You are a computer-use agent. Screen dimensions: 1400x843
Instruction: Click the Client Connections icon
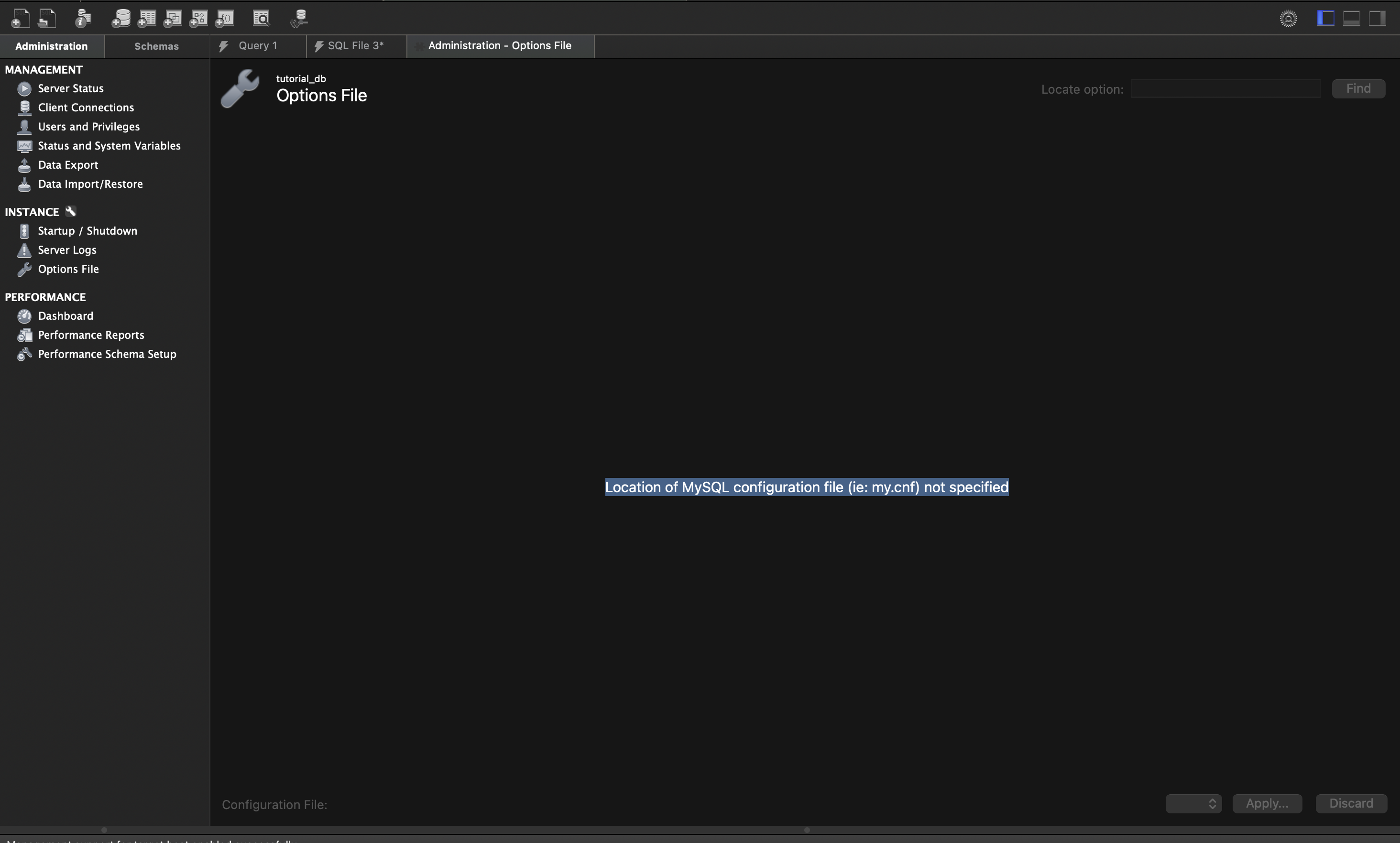(24, 108)
